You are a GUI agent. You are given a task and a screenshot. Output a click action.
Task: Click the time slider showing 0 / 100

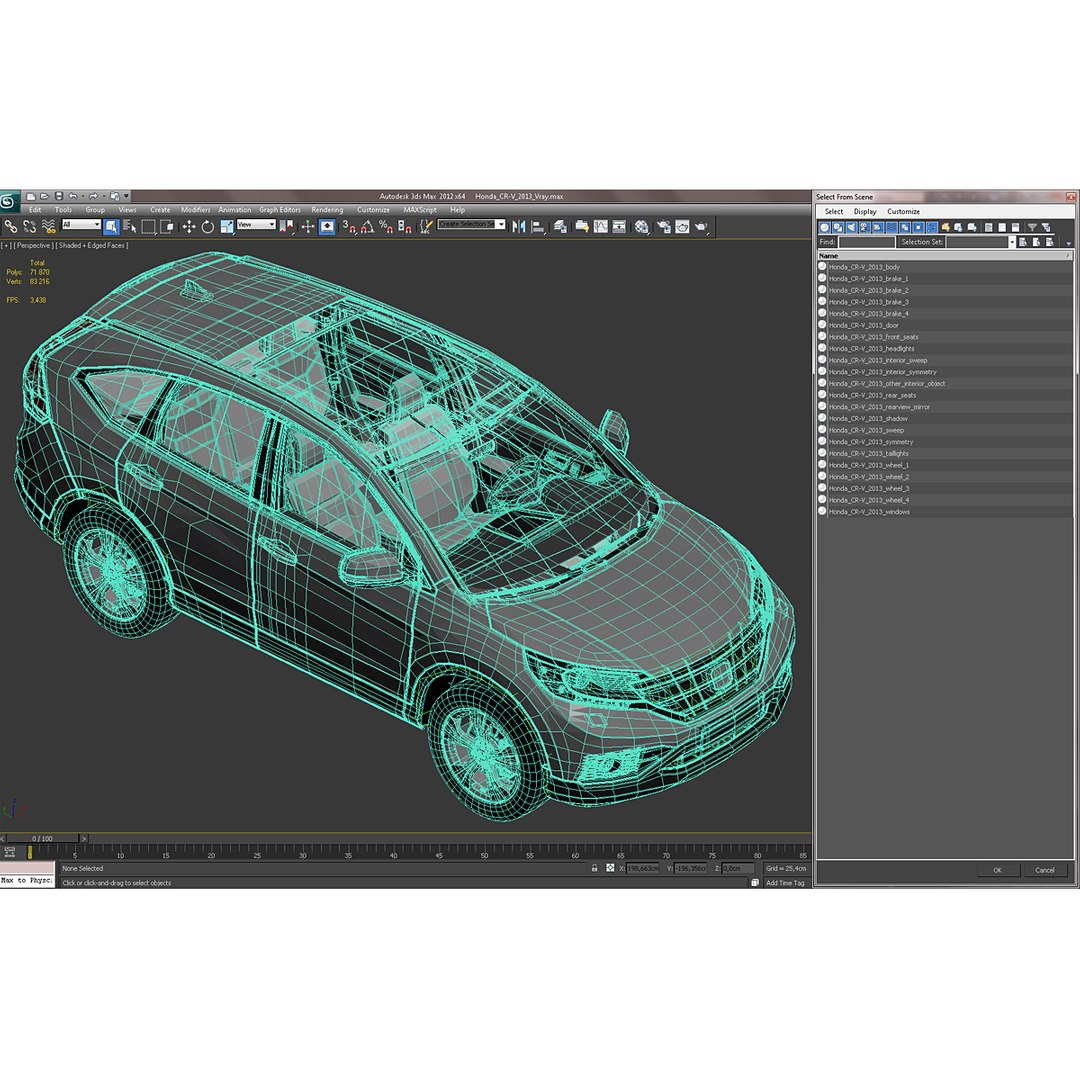point(42,839)
